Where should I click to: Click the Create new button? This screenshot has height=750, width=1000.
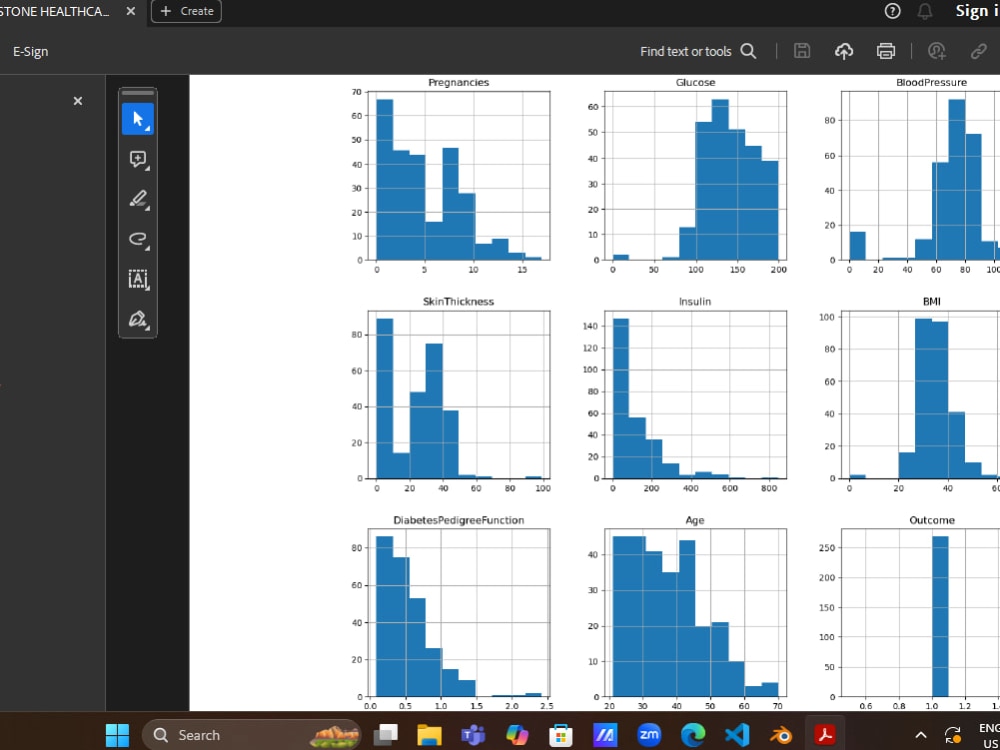(186, 11)
